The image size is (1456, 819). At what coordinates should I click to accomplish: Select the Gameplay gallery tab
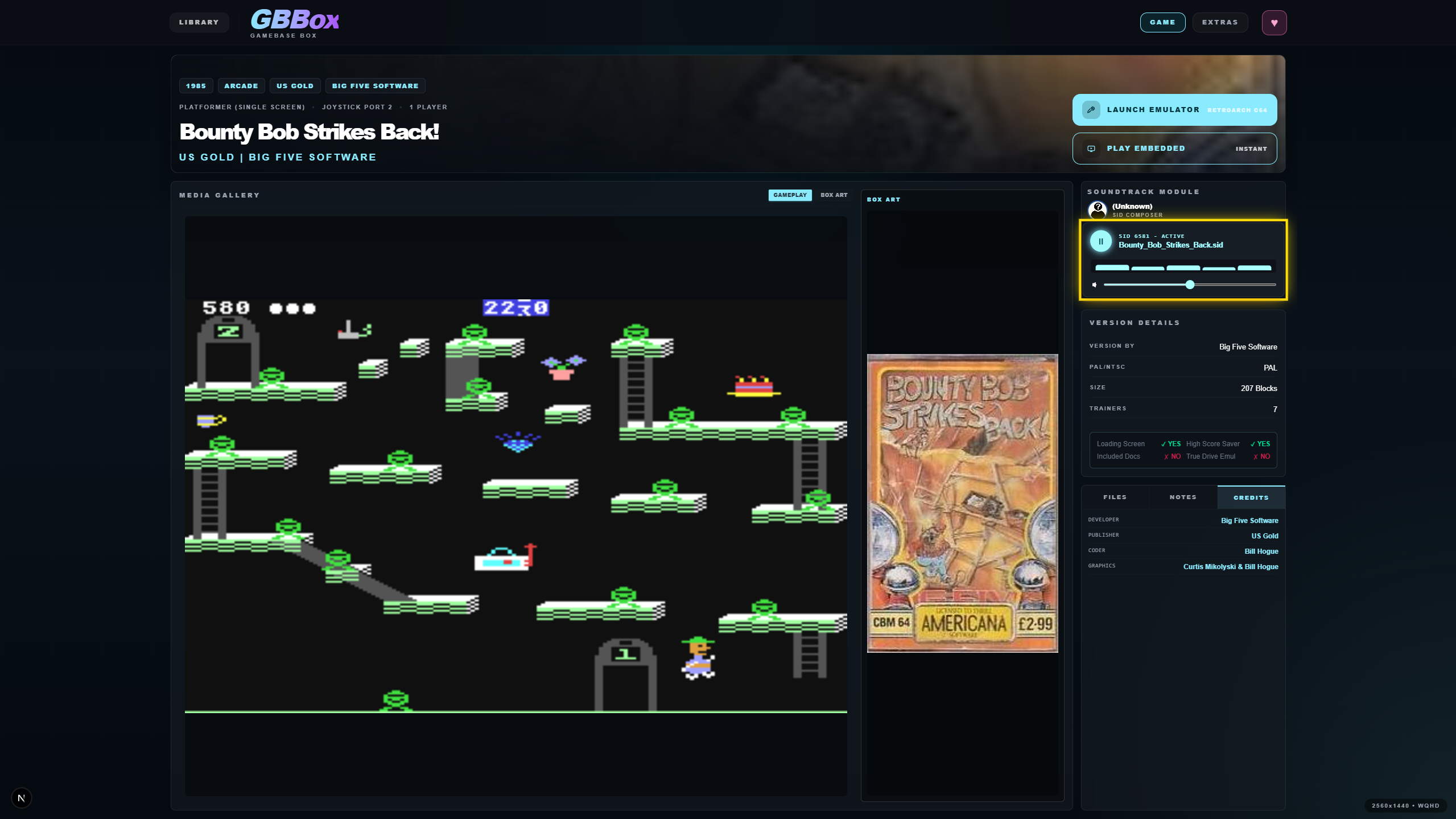789,195
